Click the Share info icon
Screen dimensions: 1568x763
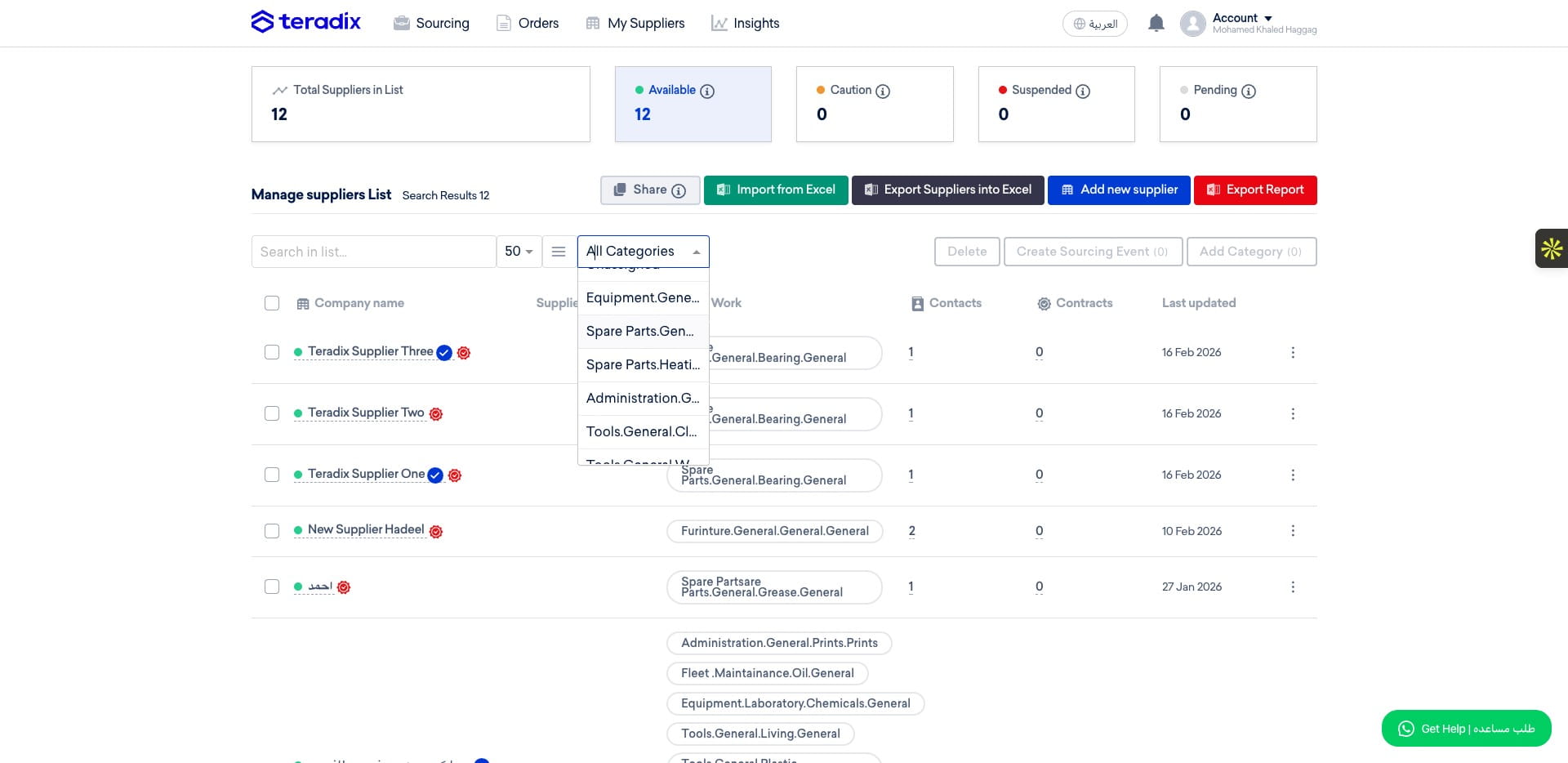tap(679, 190)
